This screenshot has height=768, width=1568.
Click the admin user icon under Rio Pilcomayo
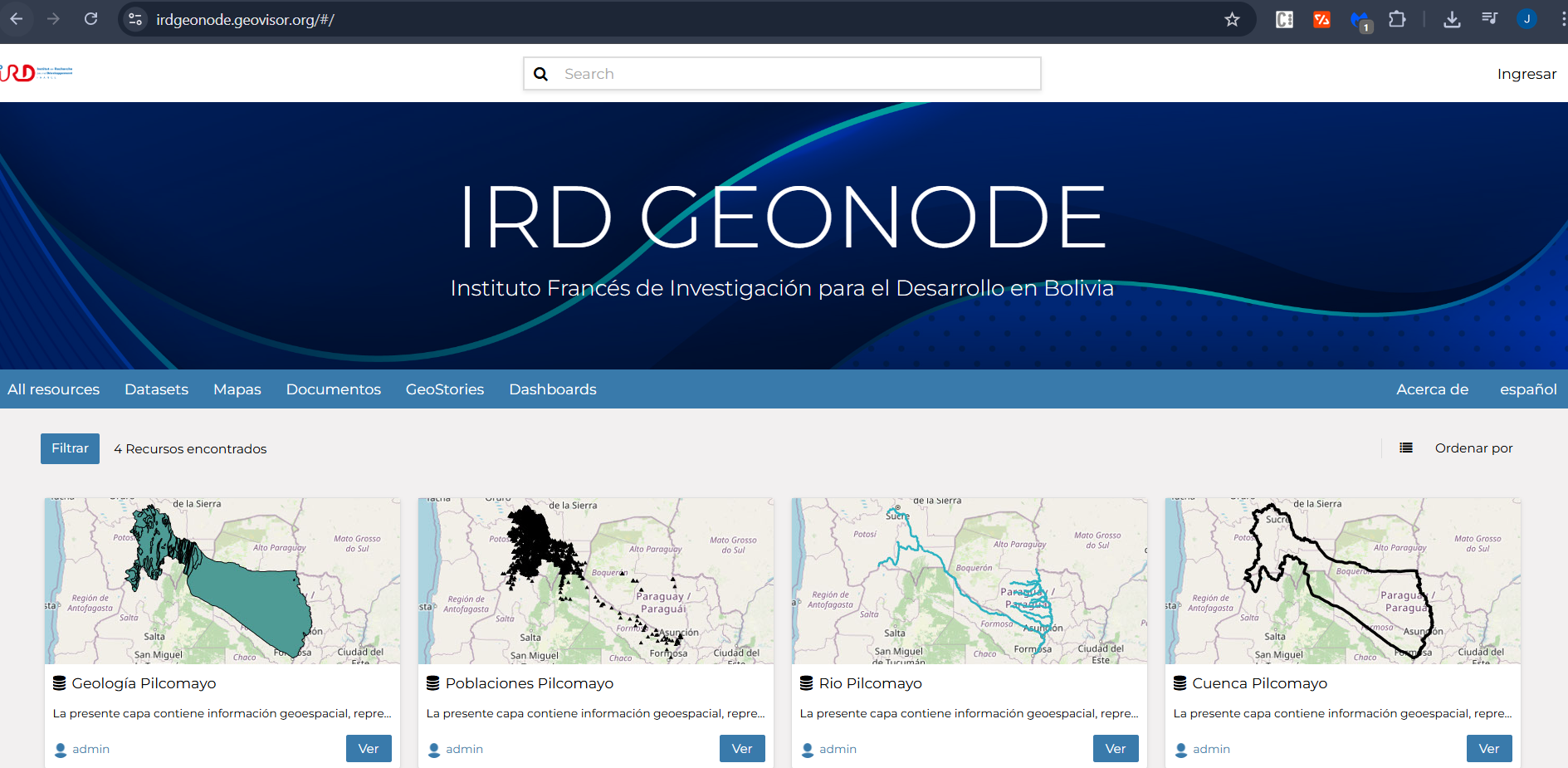tap(808, 749)
